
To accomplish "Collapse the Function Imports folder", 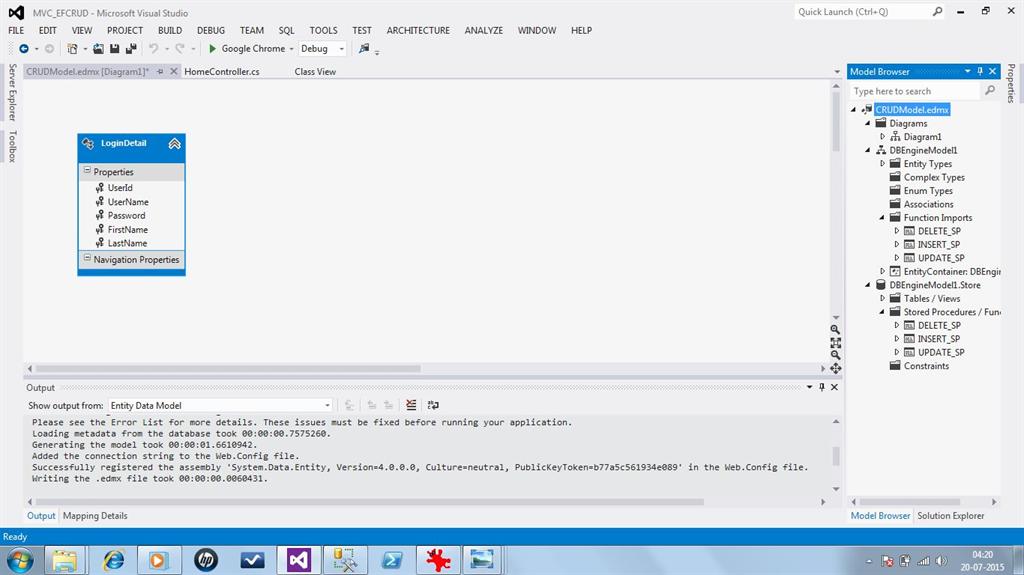I will [x=882, y=218].
